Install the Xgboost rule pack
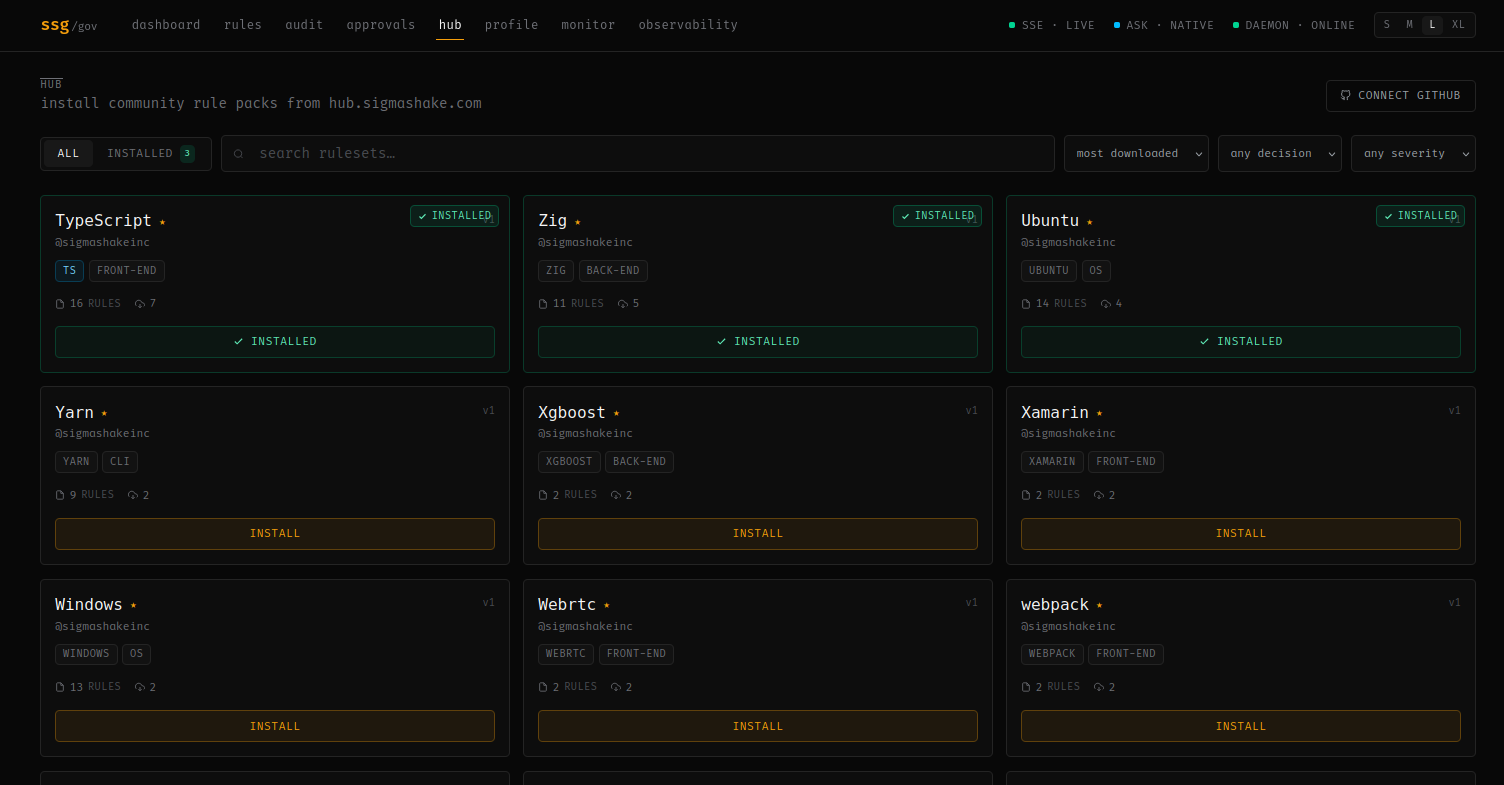The image size is (1504, 785). pyautogui.click(x=758, y=534)
